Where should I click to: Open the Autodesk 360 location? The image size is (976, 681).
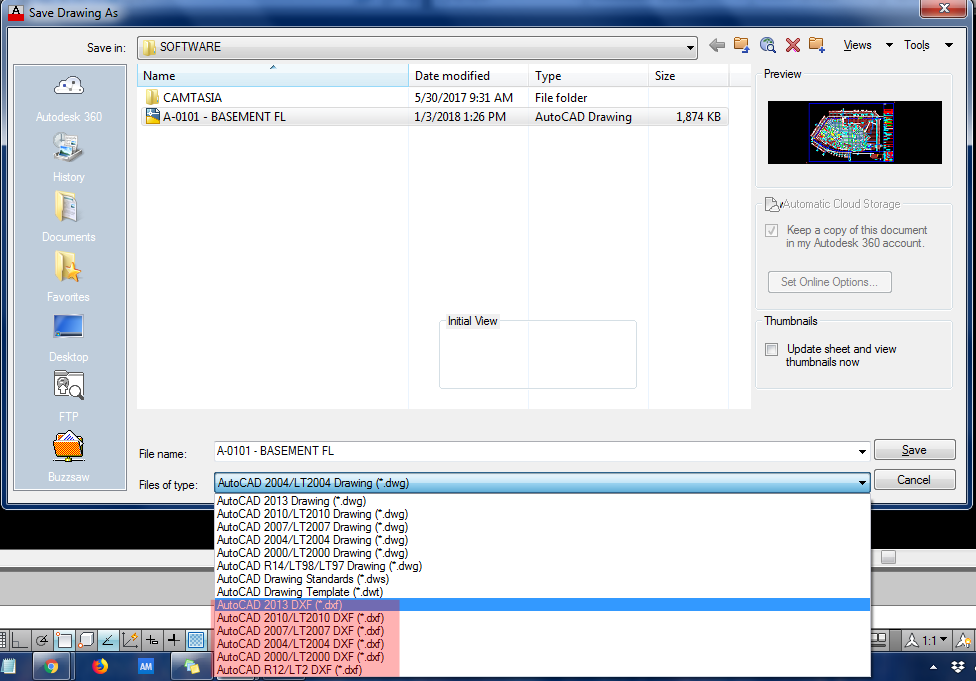(x=69, y=98)
